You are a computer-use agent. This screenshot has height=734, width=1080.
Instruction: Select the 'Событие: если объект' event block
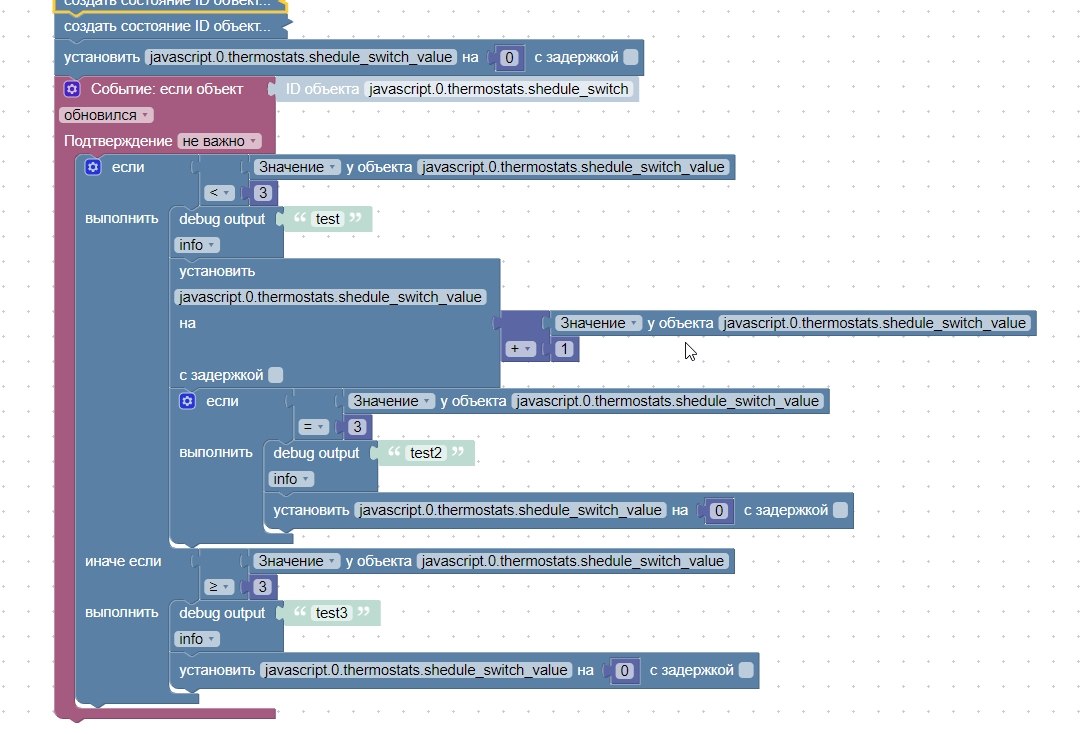(x=167, y=89)
